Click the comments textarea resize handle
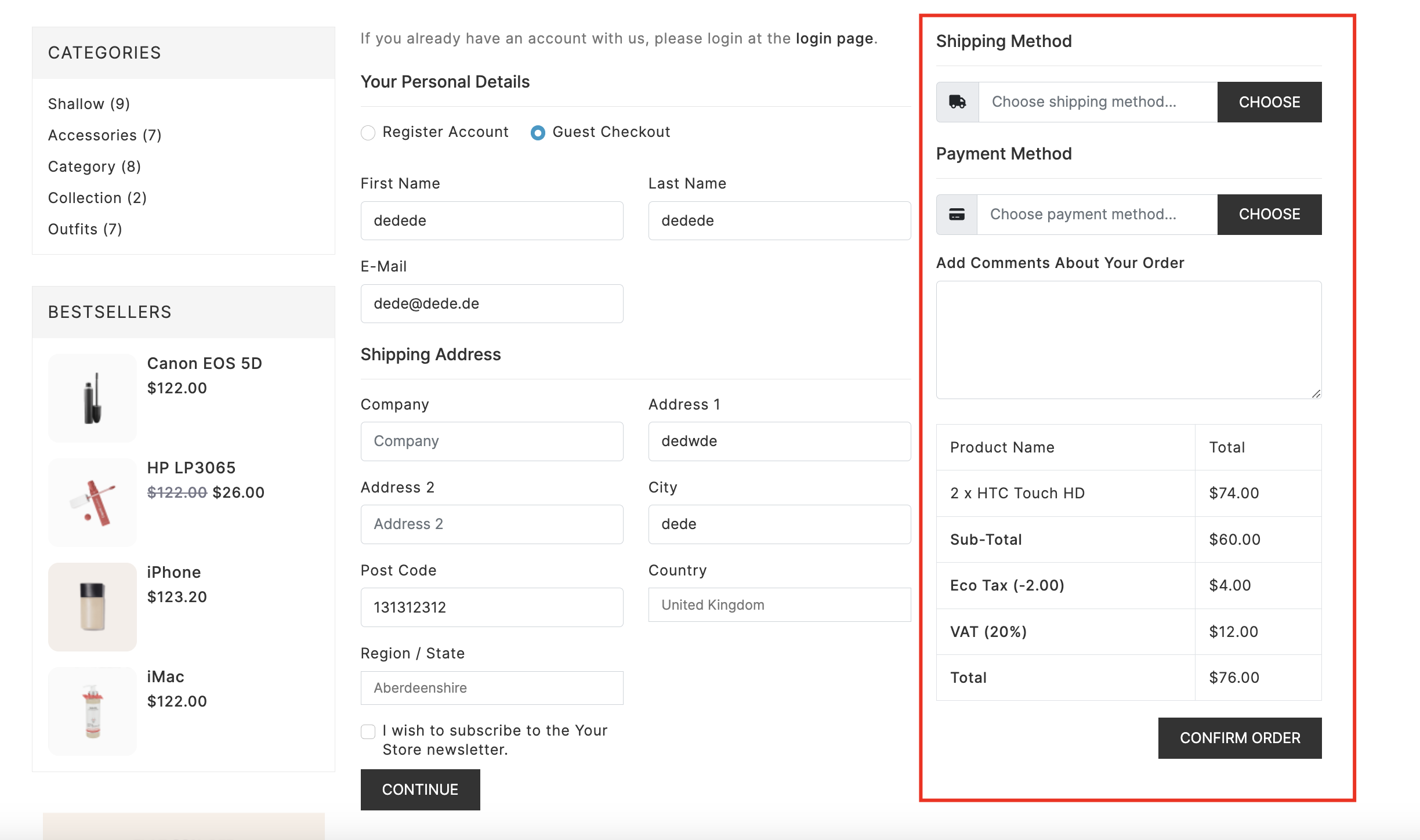Image resolution: width=1420 pixels, height=840 pixels. coord(1316,394)
